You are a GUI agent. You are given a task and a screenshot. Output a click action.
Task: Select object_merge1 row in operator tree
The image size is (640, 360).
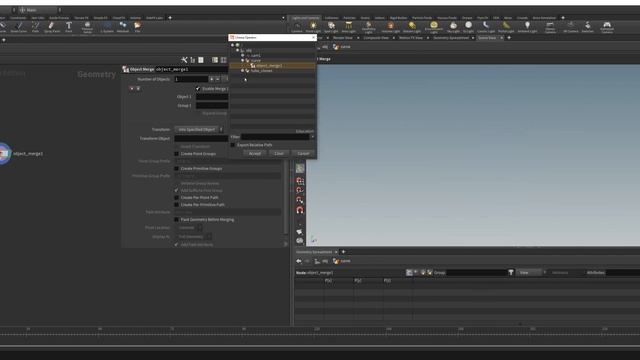click(272, 65)
